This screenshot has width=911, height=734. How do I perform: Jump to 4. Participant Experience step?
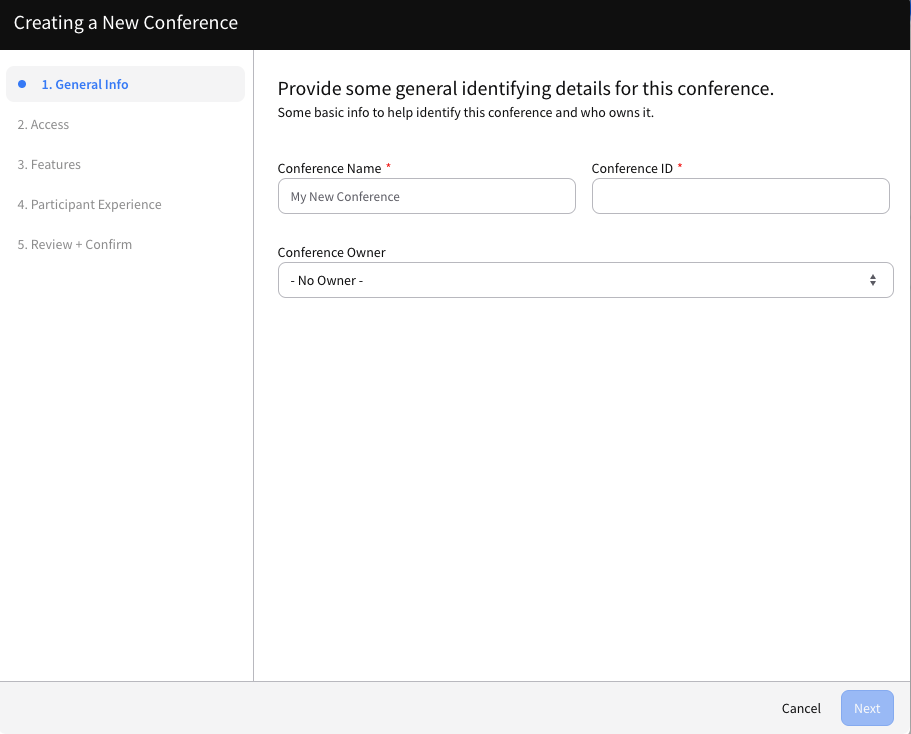coord(89,205)
